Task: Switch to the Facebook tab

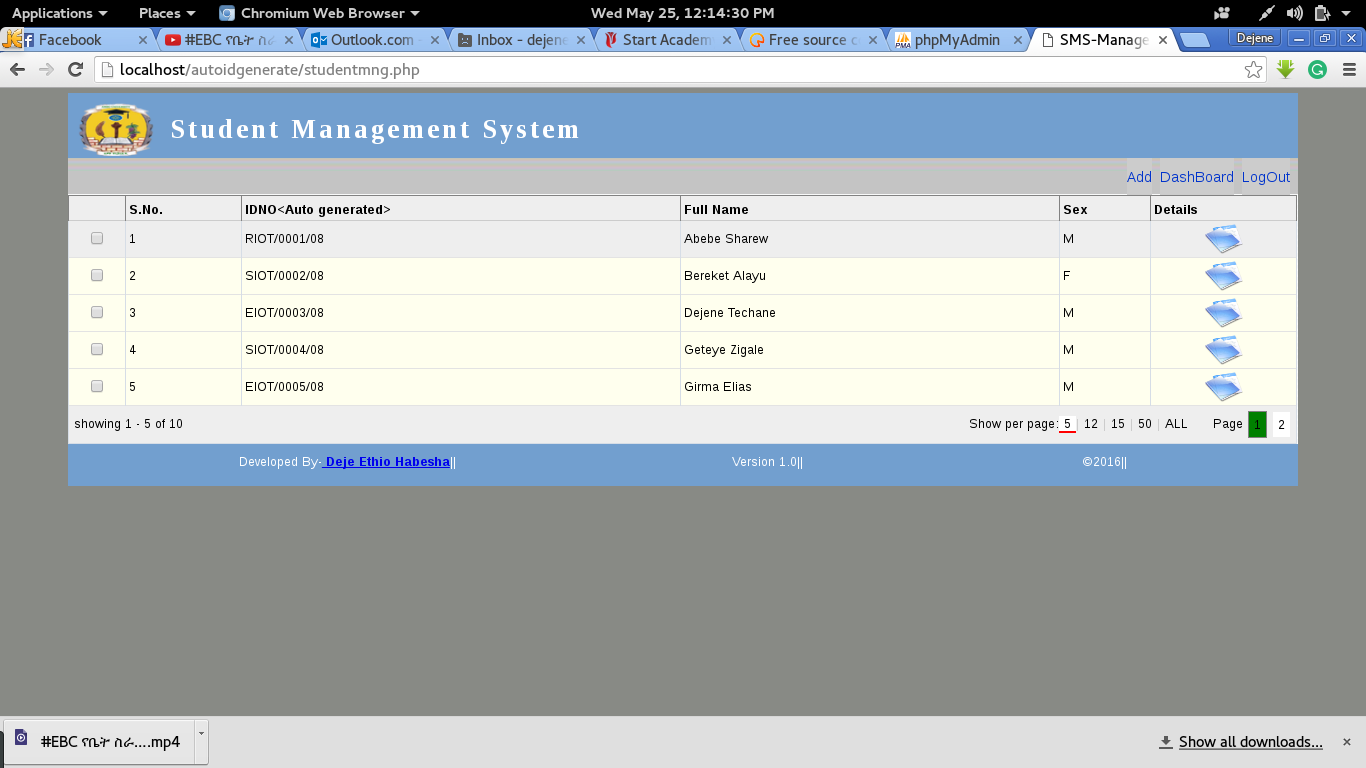Action: click(x=66, y=40)
